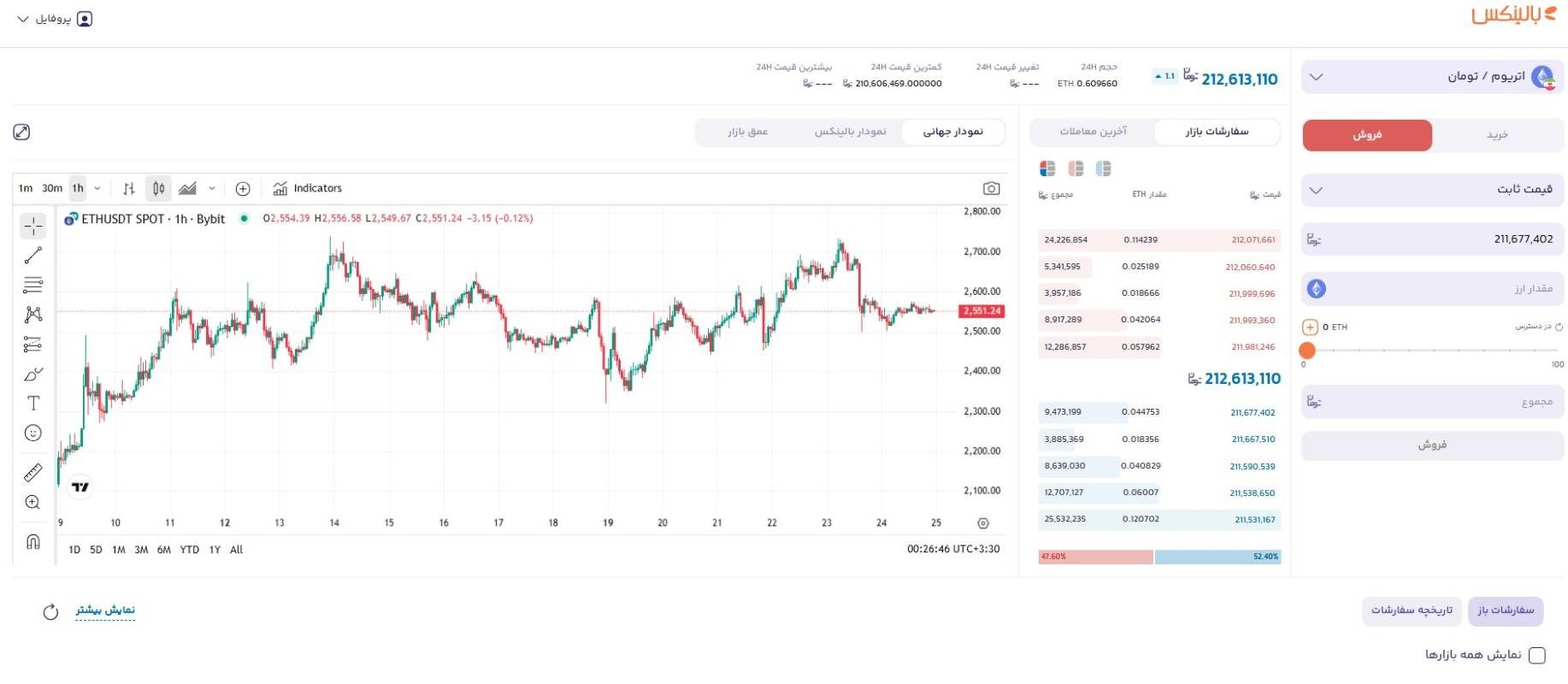Open the قیمت ثابت order type dropdown

pos(1433,190)
